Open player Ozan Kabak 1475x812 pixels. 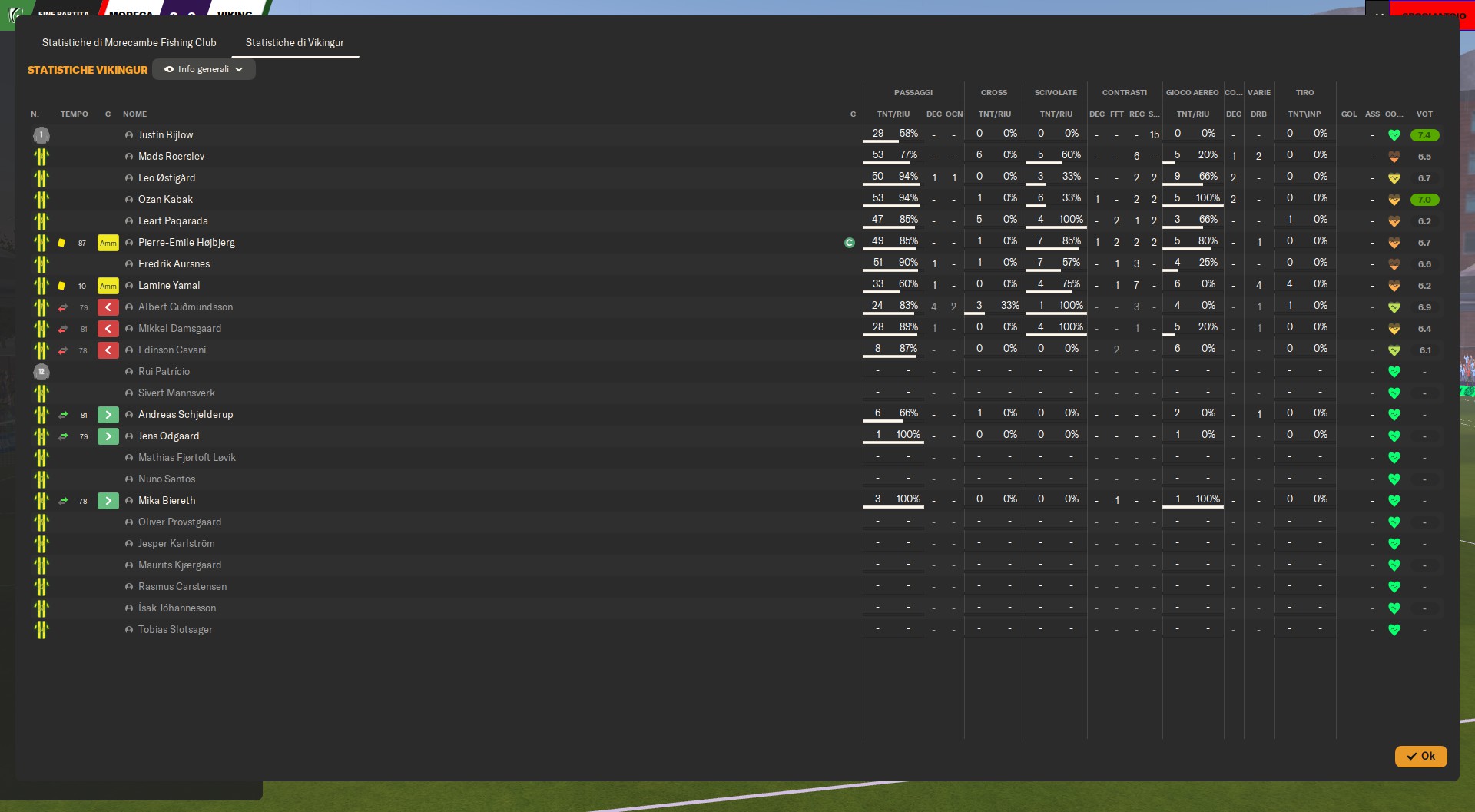click(165, 200)
